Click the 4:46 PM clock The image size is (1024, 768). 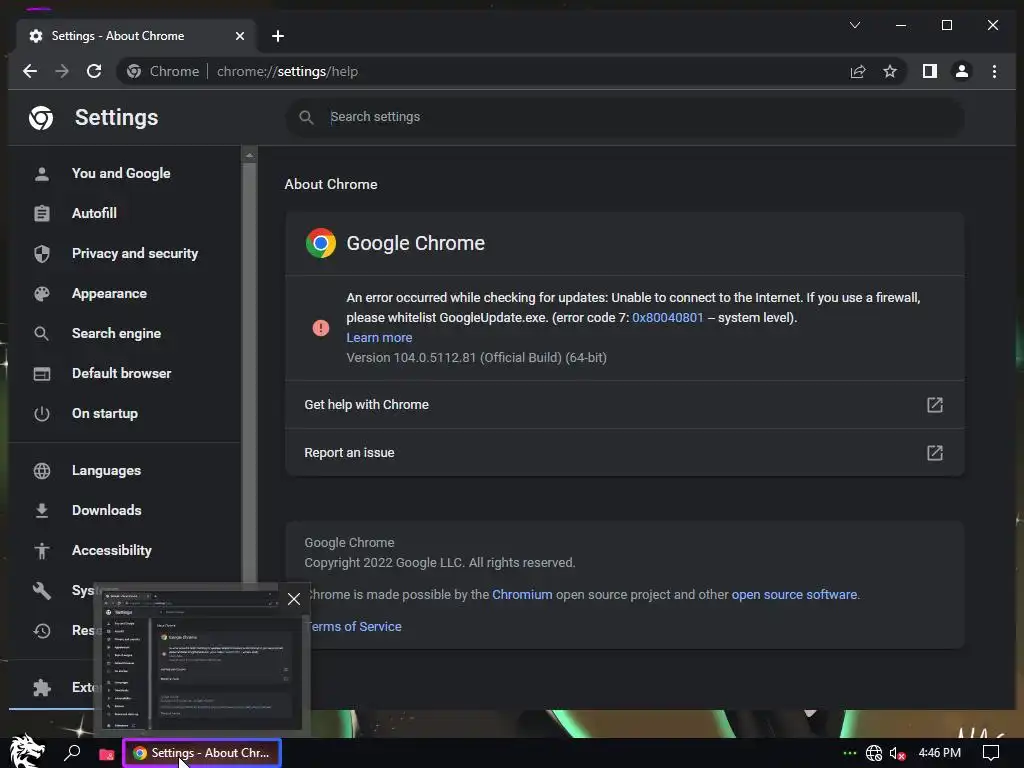tap(939, 753)
